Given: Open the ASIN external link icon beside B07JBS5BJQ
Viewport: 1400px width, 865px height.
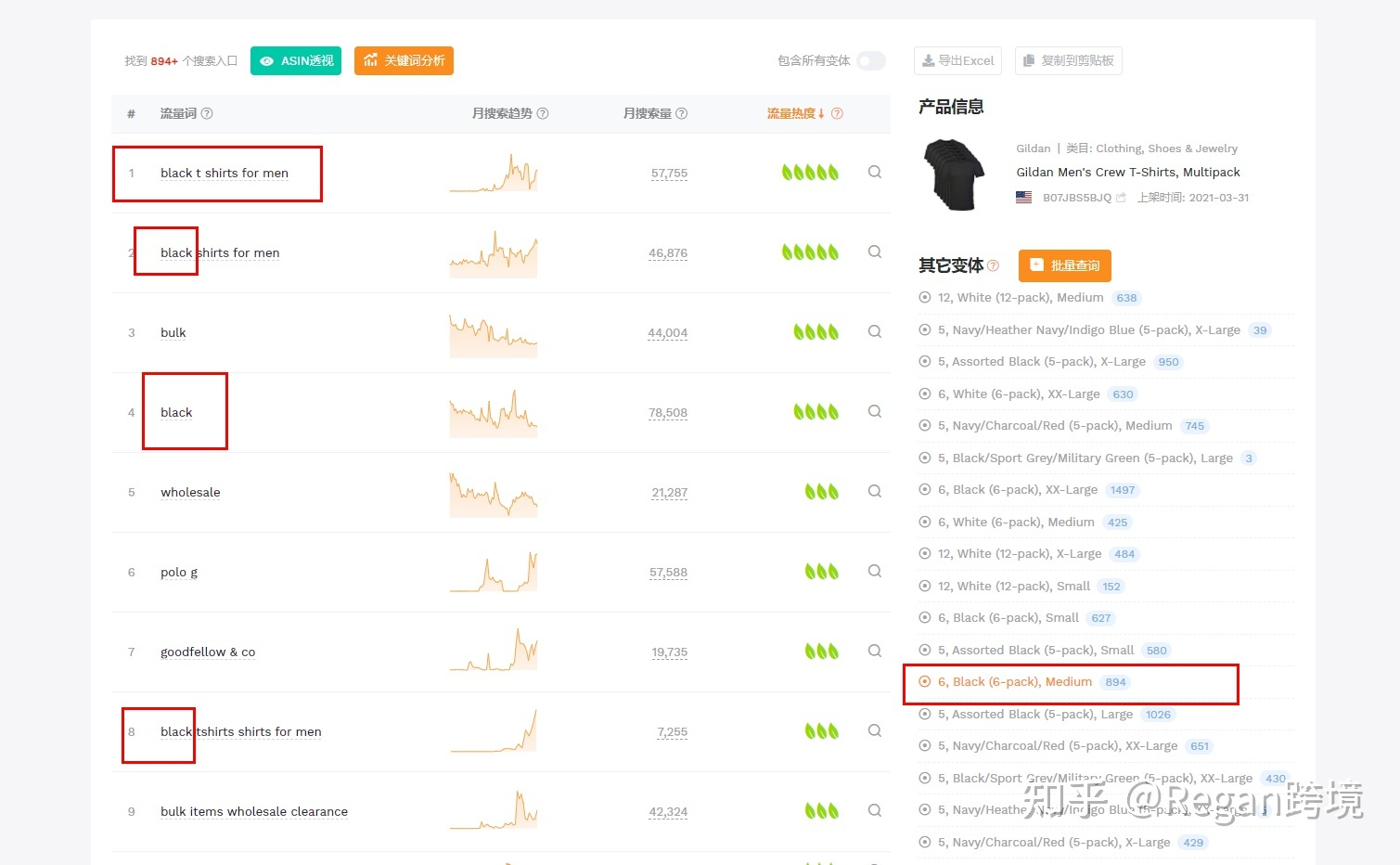Looking at the screenshot, I should click(1120, 196).
